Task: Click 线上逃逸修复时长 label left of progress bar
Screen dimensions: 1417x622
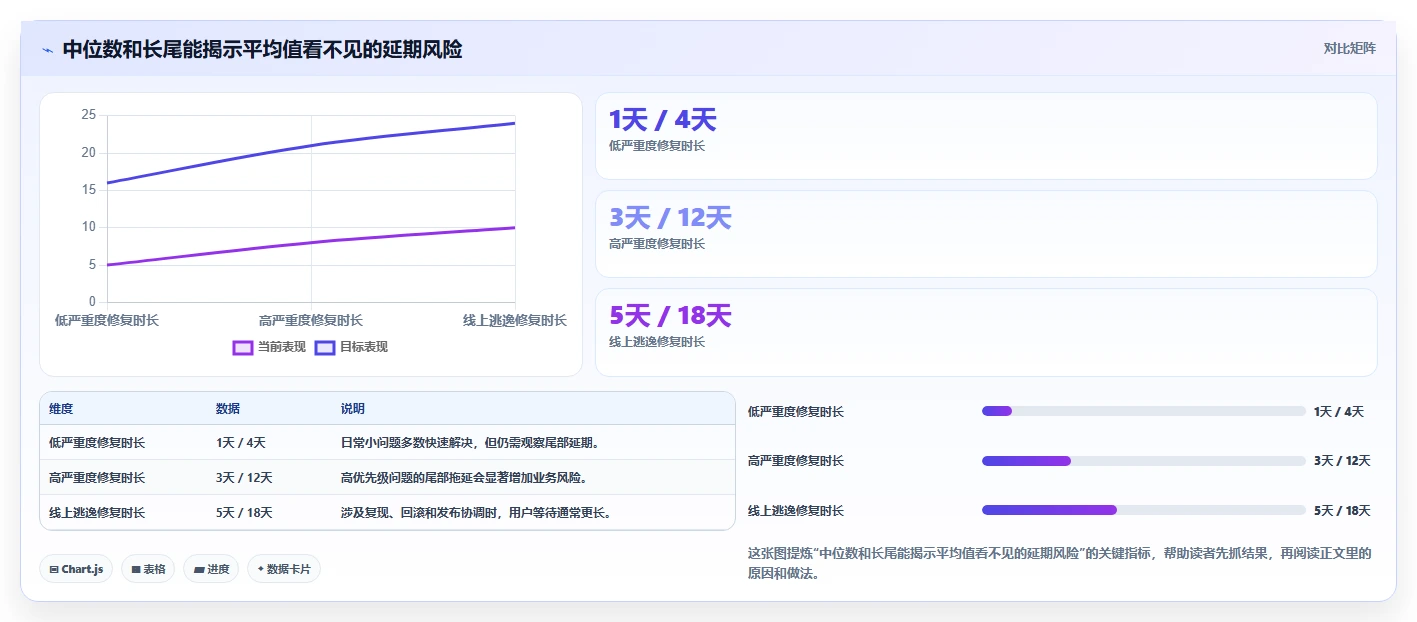Action: (x=796, y=511)
